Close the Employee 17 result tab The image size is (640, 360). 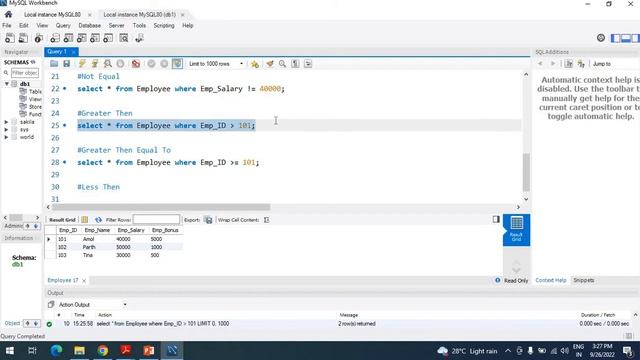(84, 281)
